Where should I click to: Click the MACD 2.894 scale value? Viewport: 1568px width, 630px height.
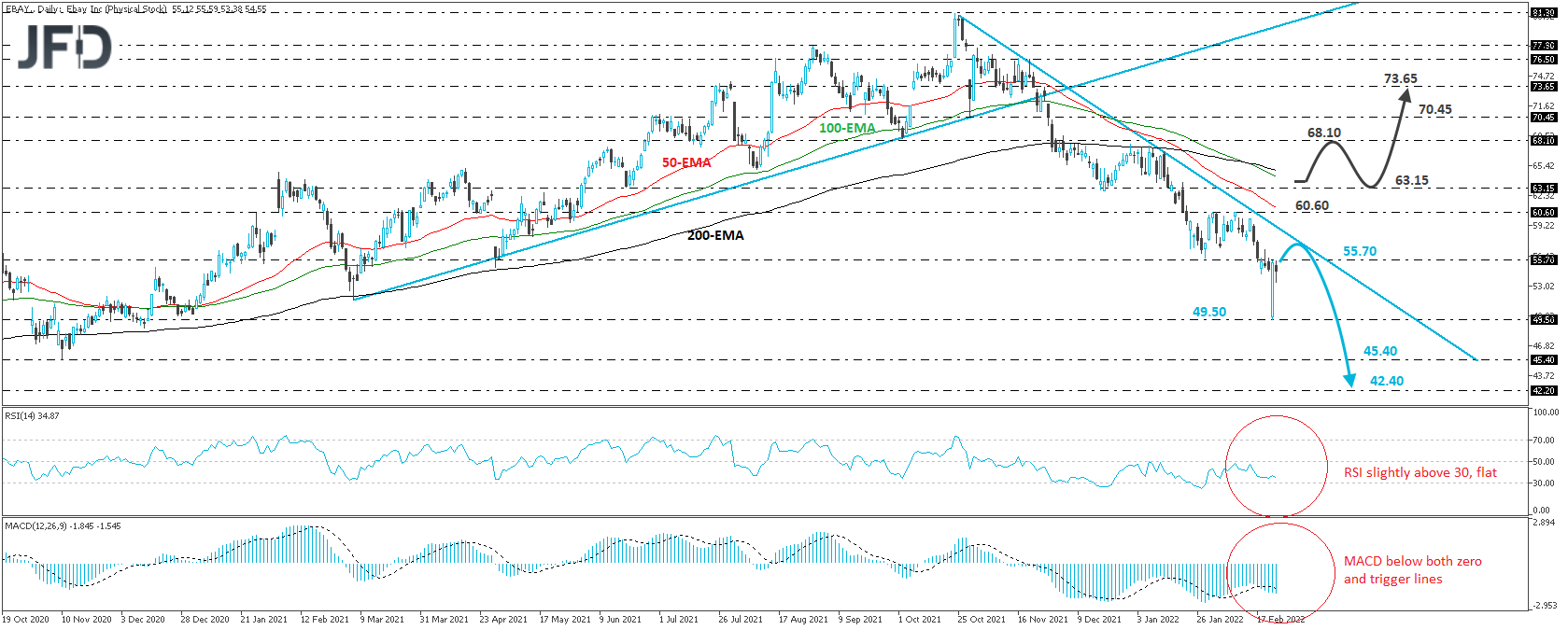(x=1544, y=523)
